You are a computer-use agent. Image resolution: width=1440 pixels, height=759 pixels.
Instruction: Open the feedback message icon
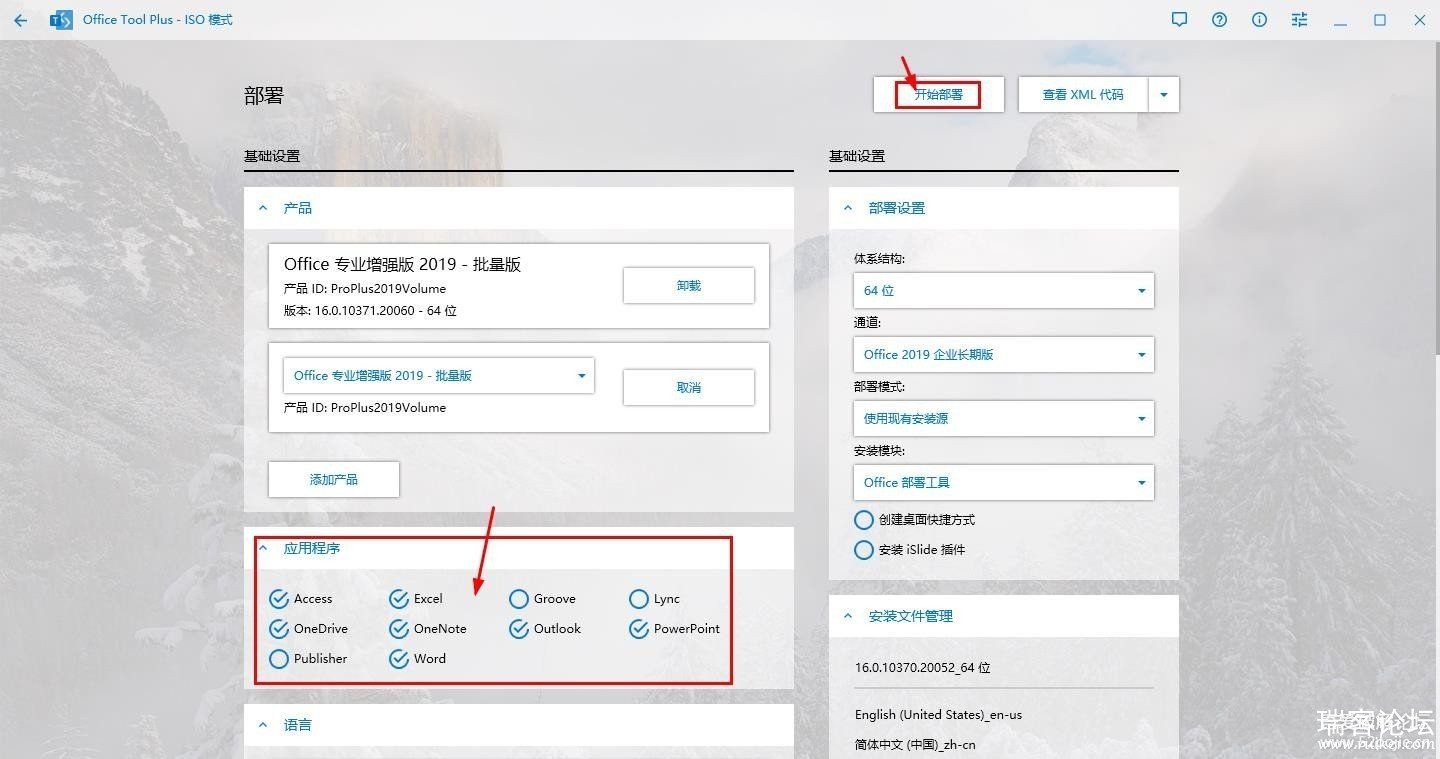pyautogui.click(x=1179, y=20)
